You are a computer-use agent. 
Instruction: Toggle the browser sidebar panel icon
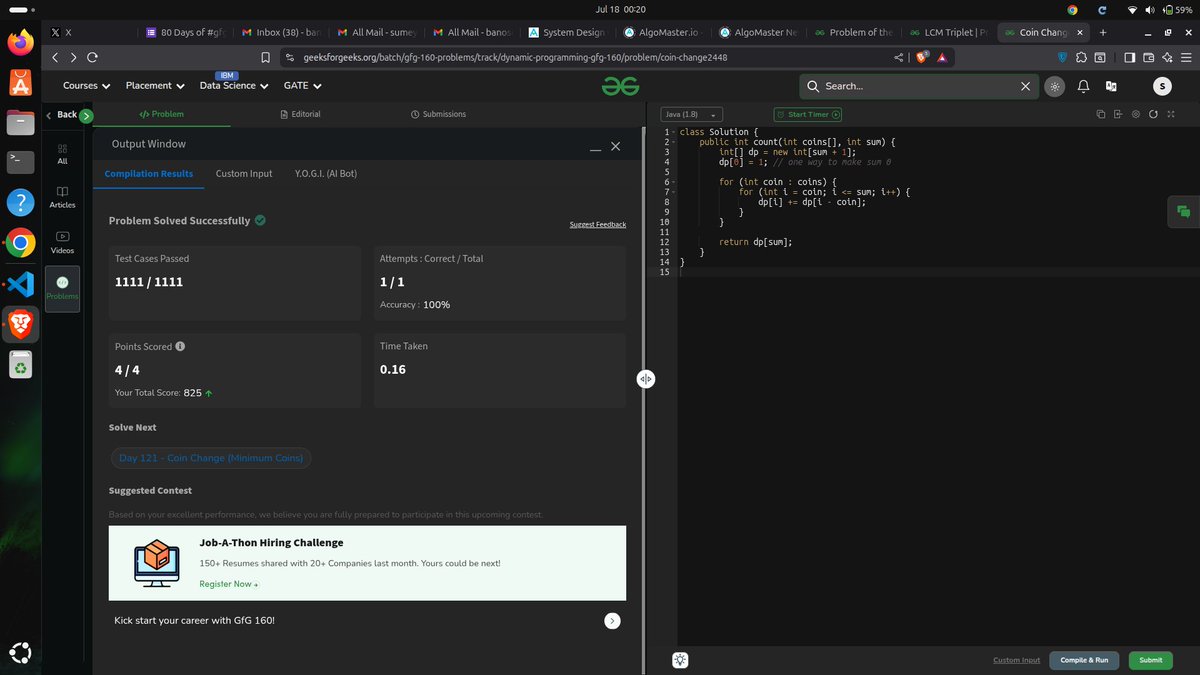1129,58
